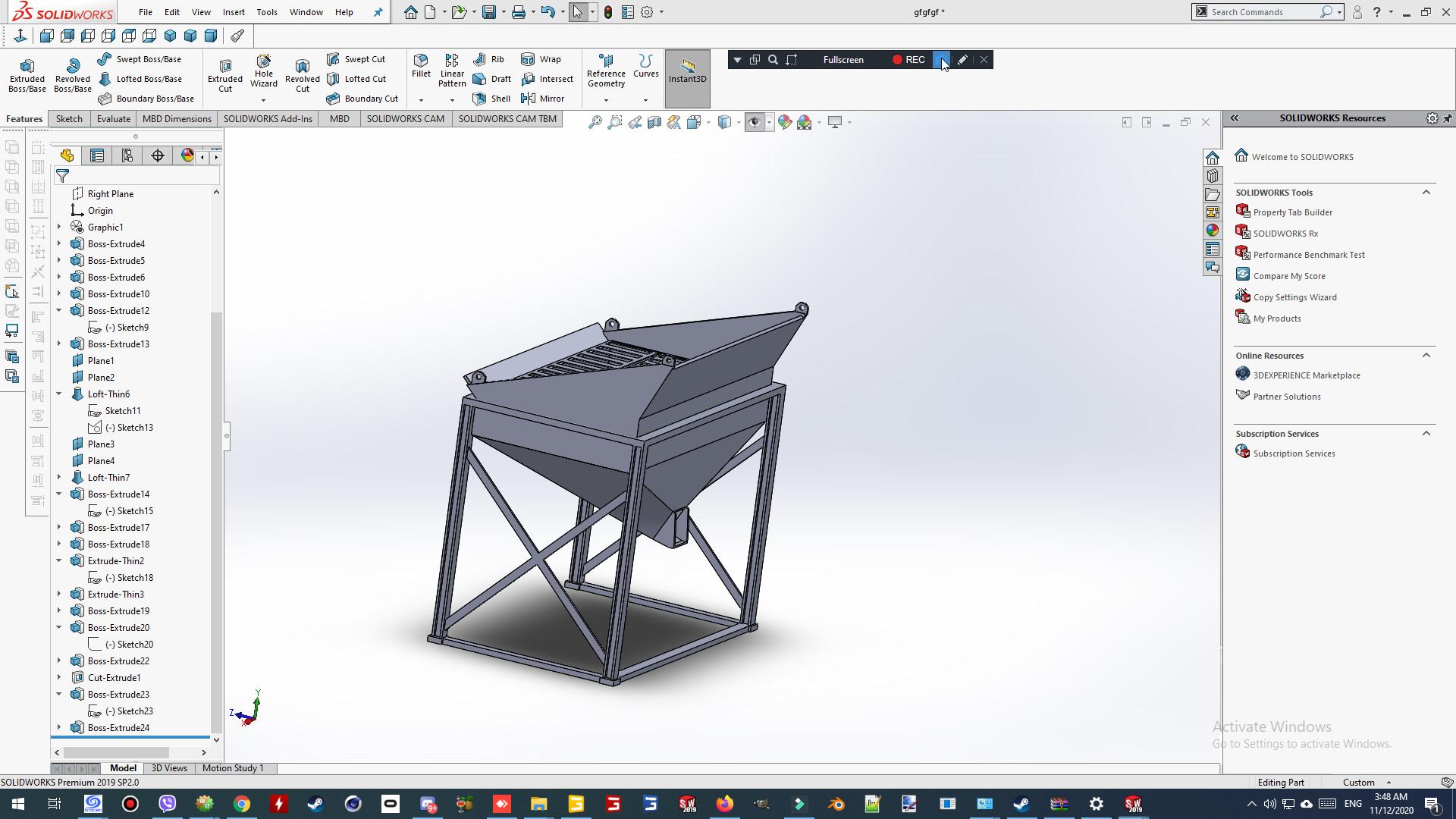The width and height of the screenshot is (1456, 819).
Task: Open Copy Settings Wizard link
Action: pyautogui.click(x=1294, y=297)
